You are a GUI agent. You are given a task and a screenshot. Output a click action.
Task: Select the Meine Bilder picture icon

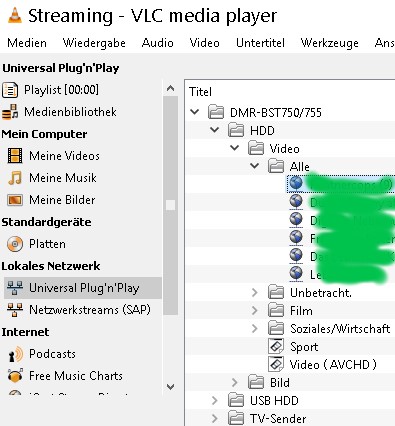tap(15, 200)
